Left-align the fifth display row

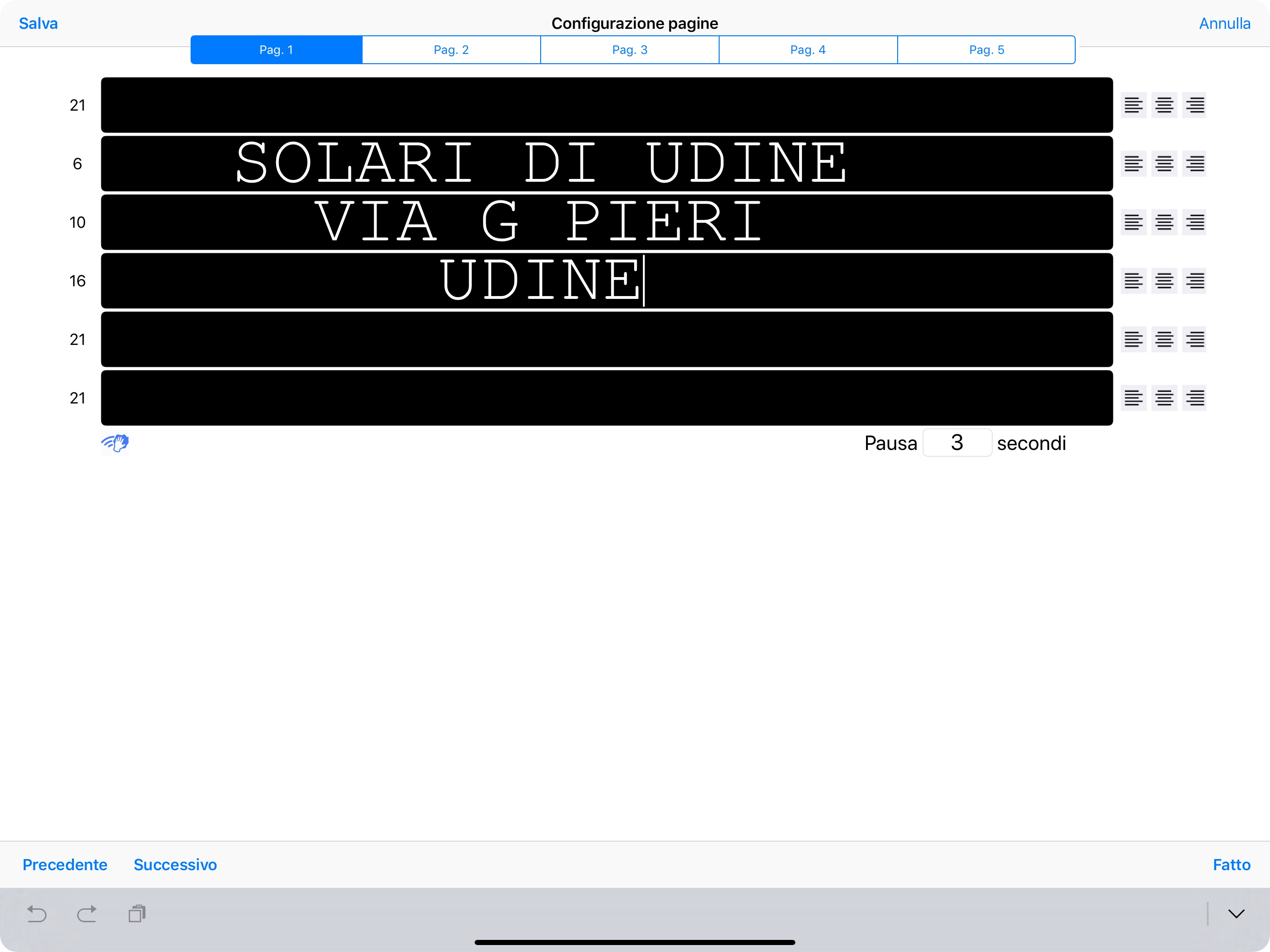(1133, 339)
